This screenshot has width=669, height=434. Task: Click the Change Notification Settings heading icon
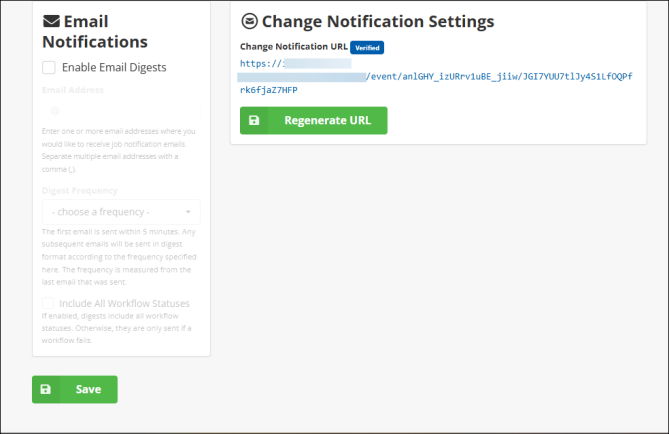(x=249, y=21)
